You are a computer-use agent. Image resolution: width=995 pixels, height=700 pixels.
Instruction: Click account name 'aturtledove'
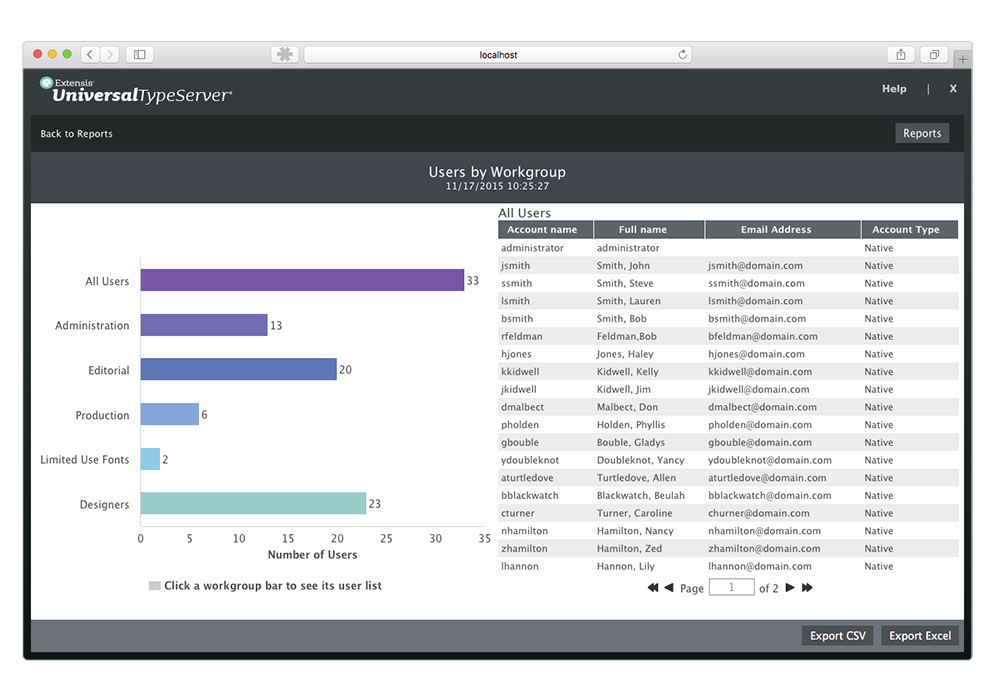point(527,478)
